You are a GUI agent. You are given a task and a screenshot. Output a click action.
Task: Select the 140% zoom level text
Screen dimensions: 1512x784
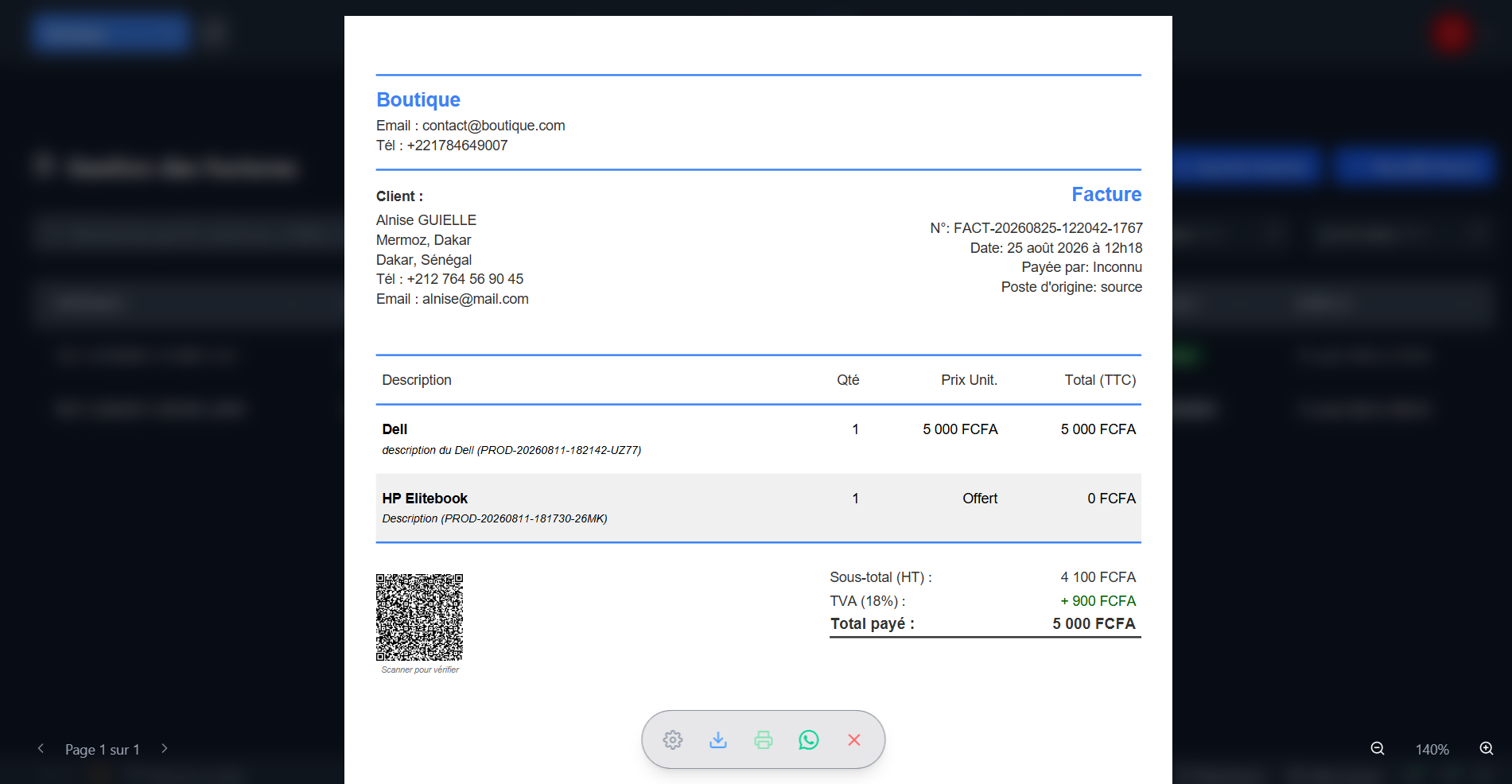tap(1432, 750)
